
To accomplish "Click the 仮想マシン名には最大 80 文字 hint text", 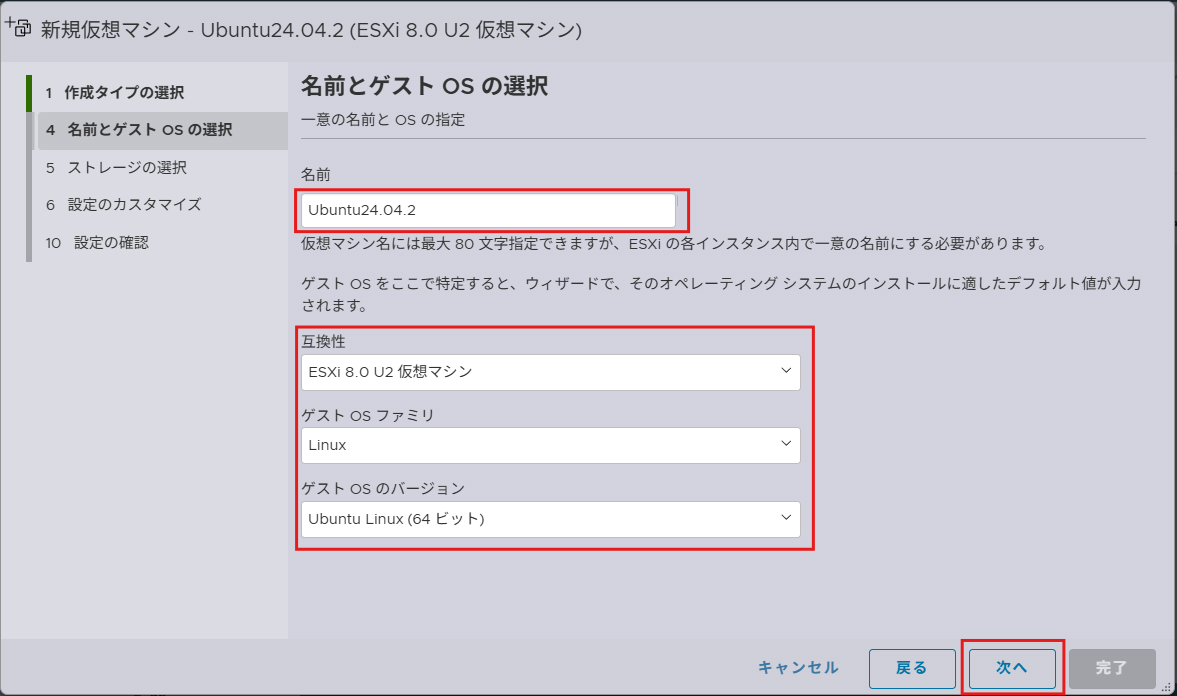I will click(x=673, y=243).
